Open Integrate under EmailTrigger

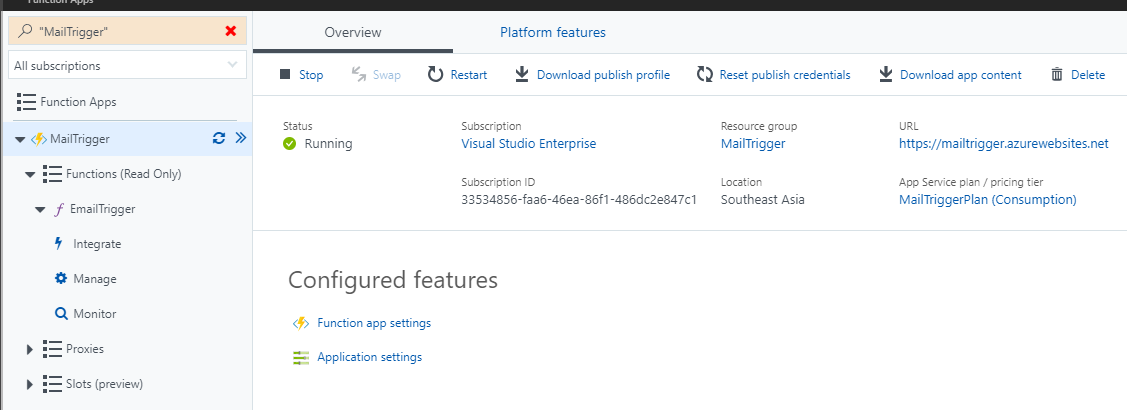click(x=97, y=244)
